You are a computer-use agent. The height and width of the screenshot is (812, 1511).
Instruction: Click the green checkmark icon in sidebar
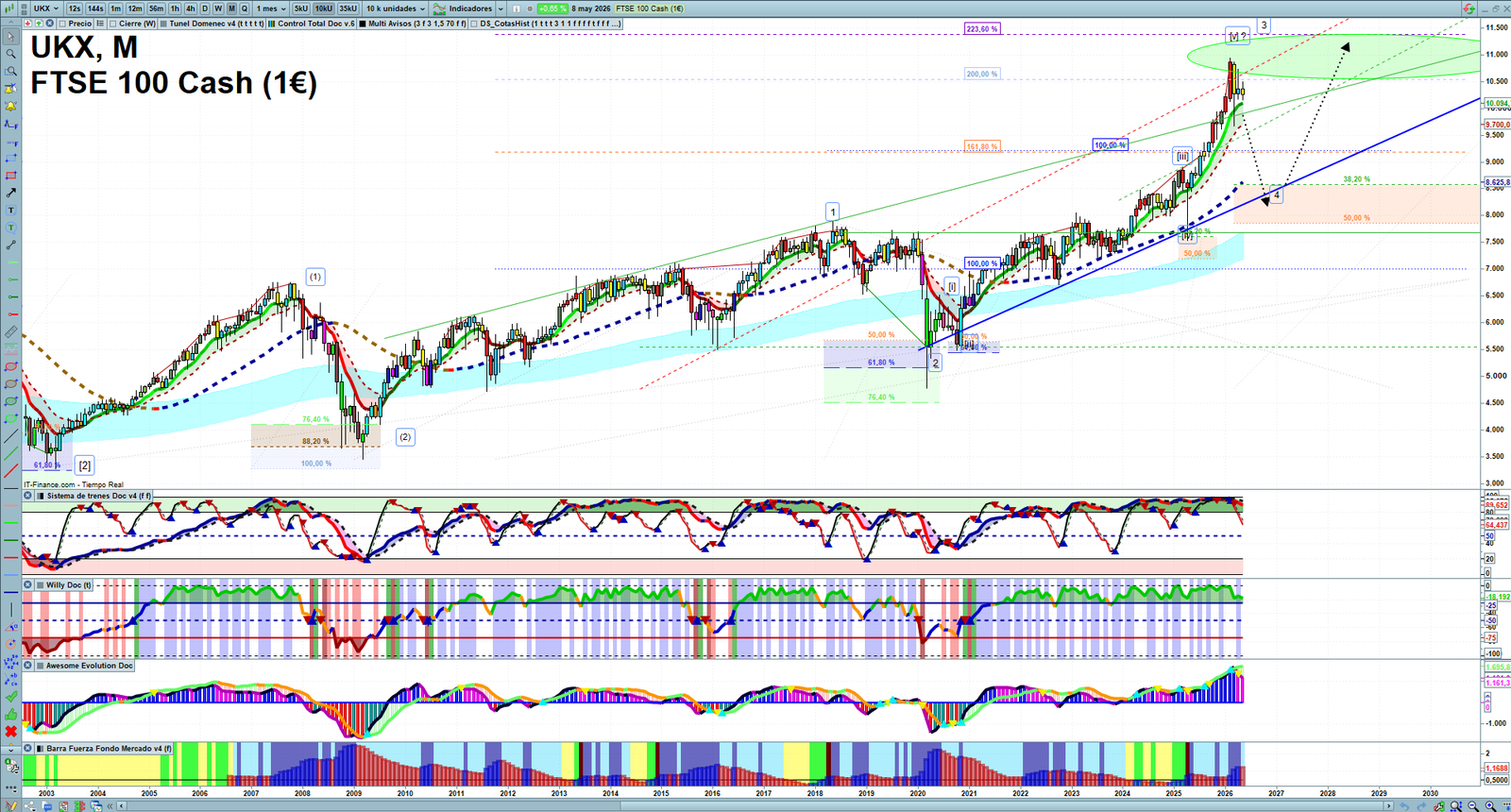(10, 697)
